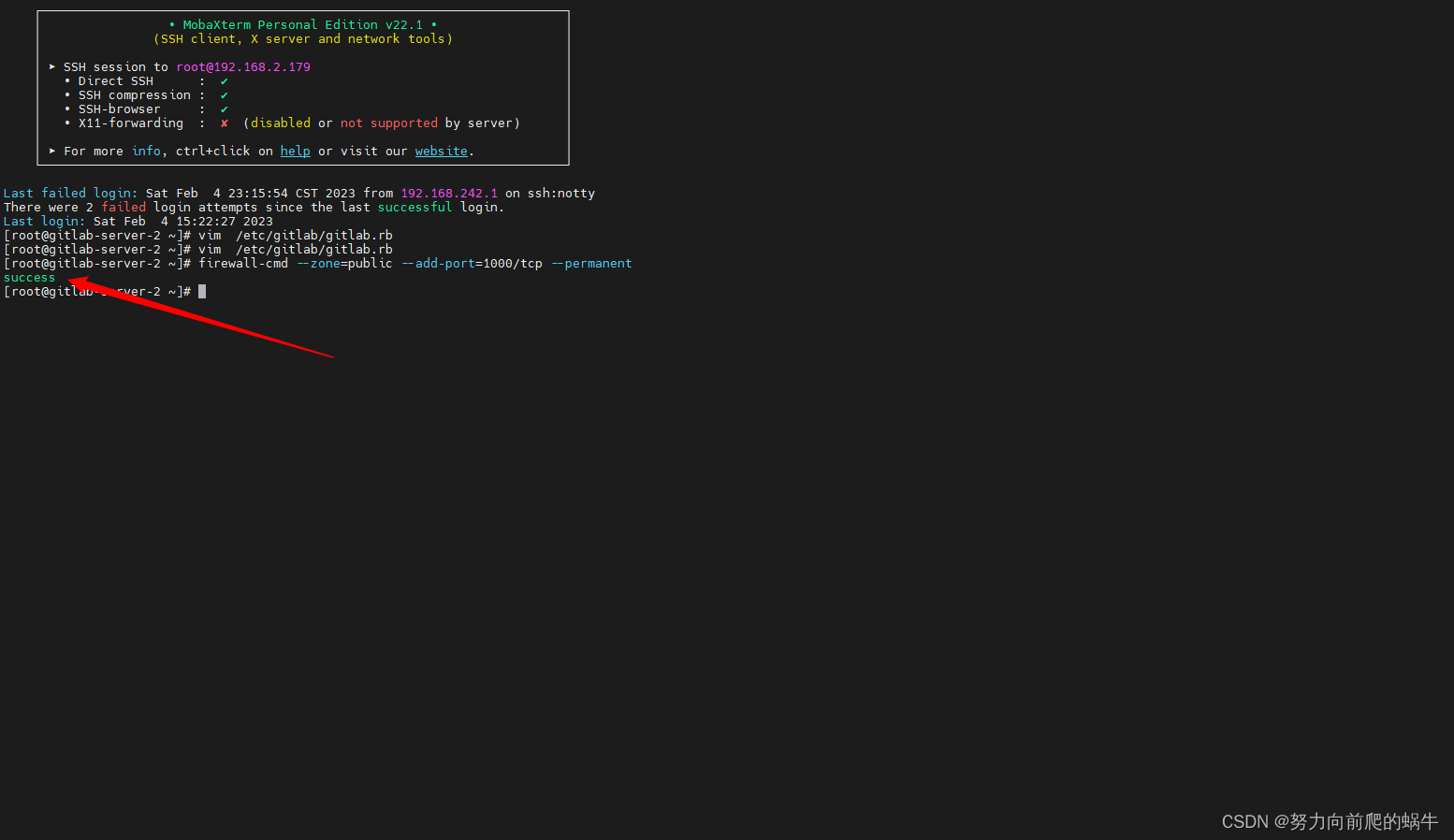Click the word 'info' in the banner
This screenshot has width=1454, height=840.
(x=146, y=151)
